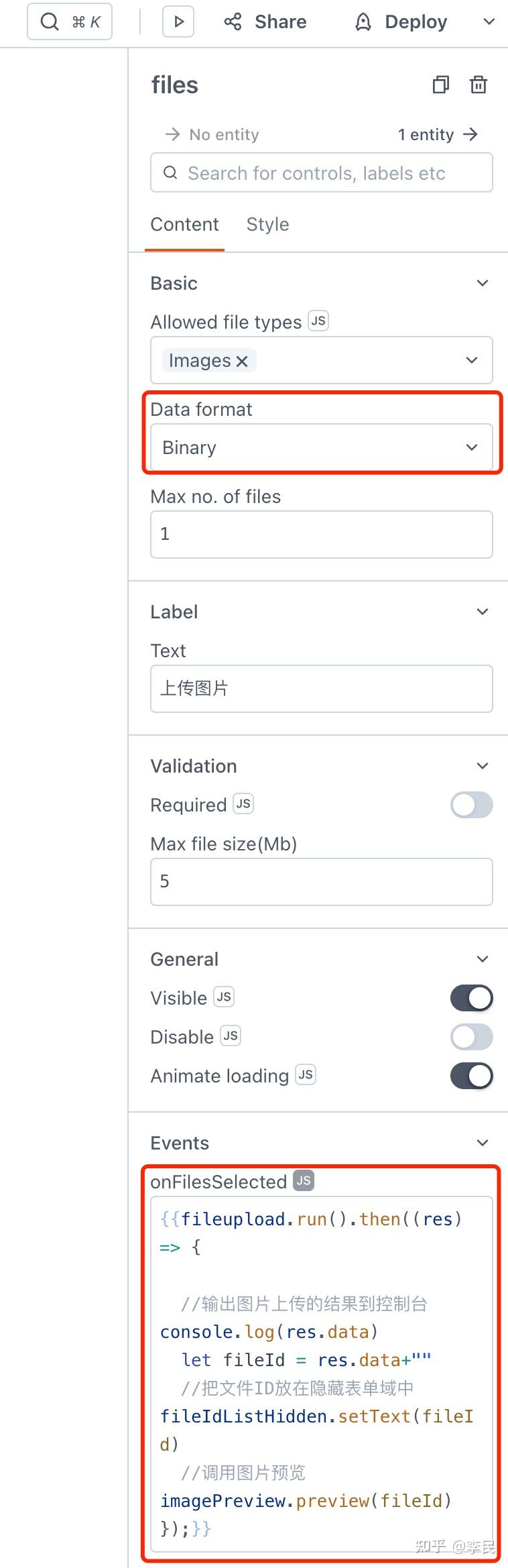Run the app using the play icon
Image resolution: width=508 pixels, height=1568 pixels.
coord(177,21)
